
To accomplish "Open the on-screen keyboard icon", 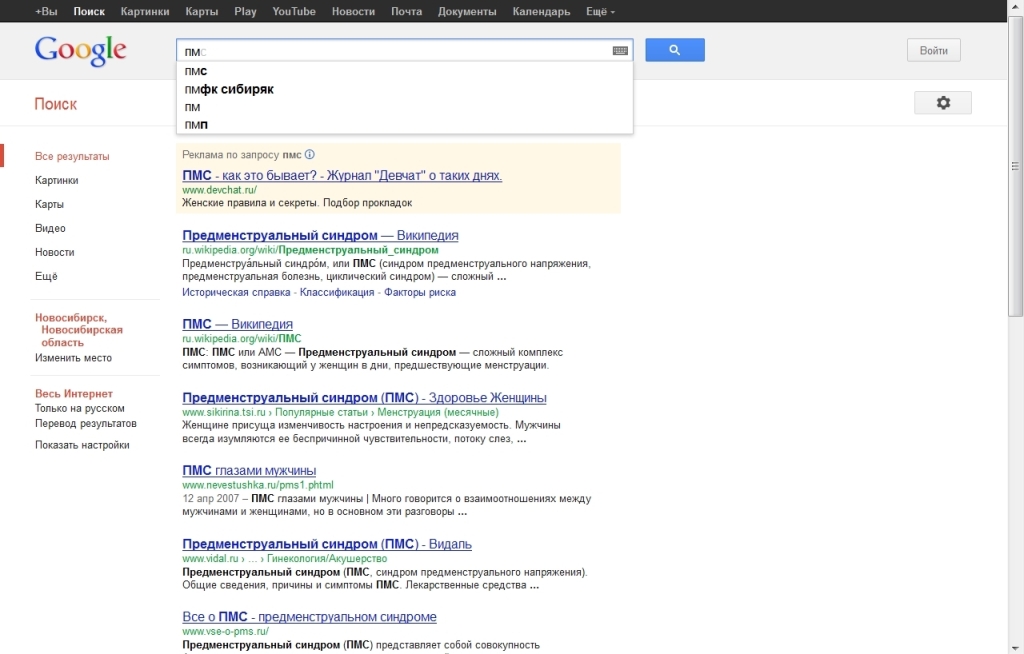I will [x=620, y=51].
